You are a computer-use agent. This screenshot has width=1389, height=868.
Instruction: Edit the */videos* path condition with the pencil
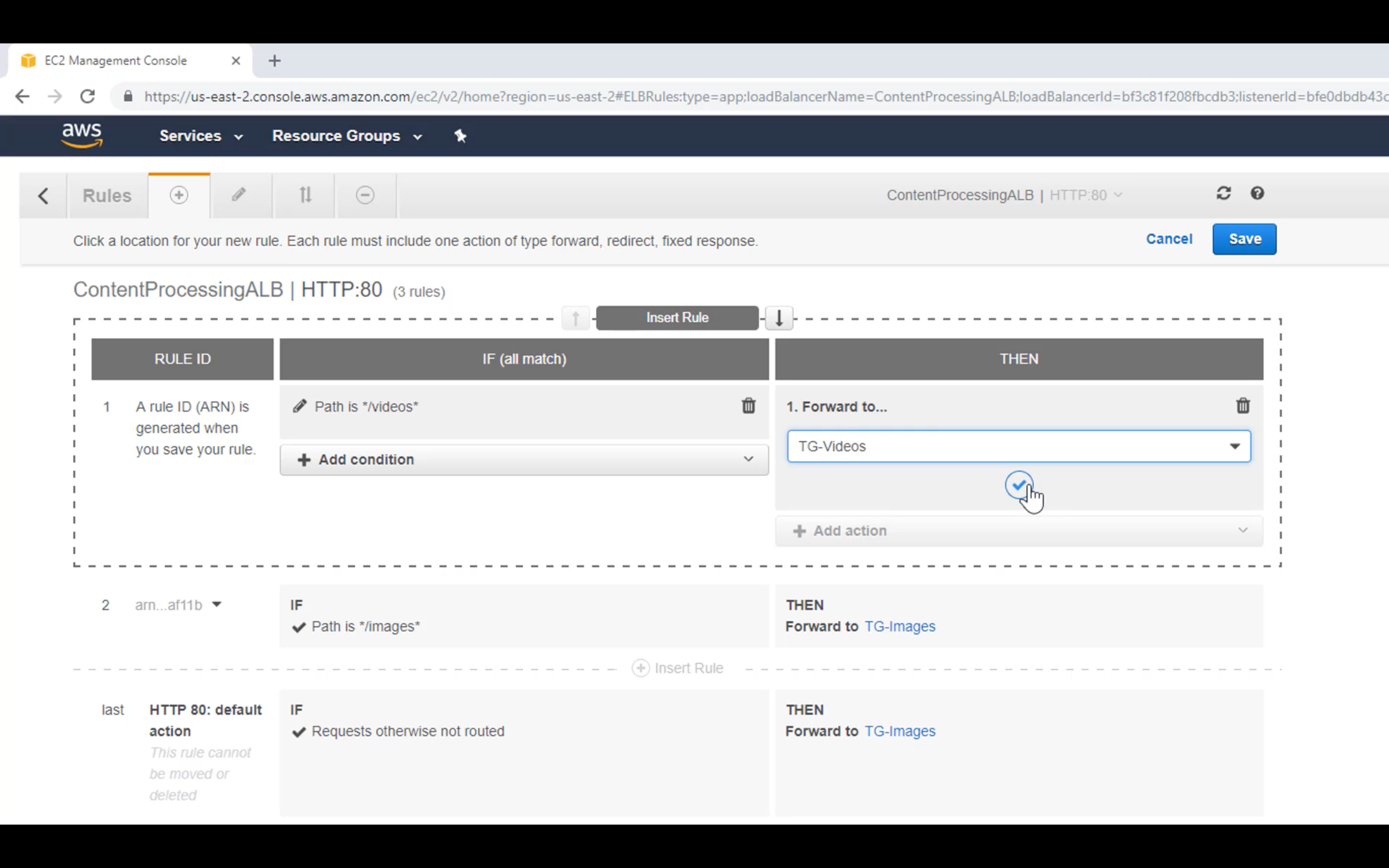tap(300, 406)
